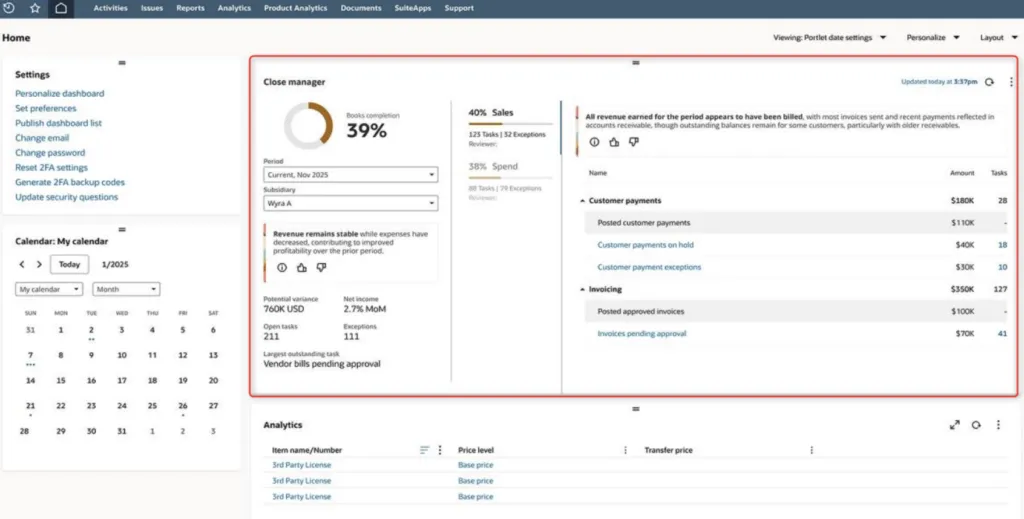Image resolution: width=1024 pixels, height=519 pixels.
Task: Open Price level column options dots
Action: click(626, 450)
